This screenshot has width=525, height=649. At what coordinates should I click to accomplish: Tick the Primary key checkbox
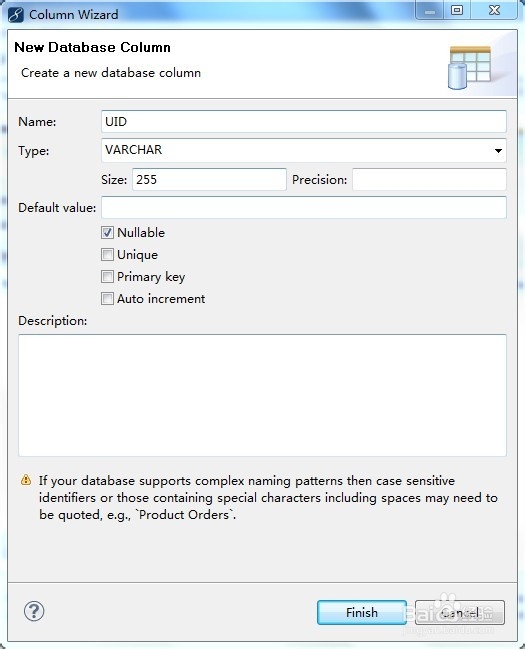[107, 276]
